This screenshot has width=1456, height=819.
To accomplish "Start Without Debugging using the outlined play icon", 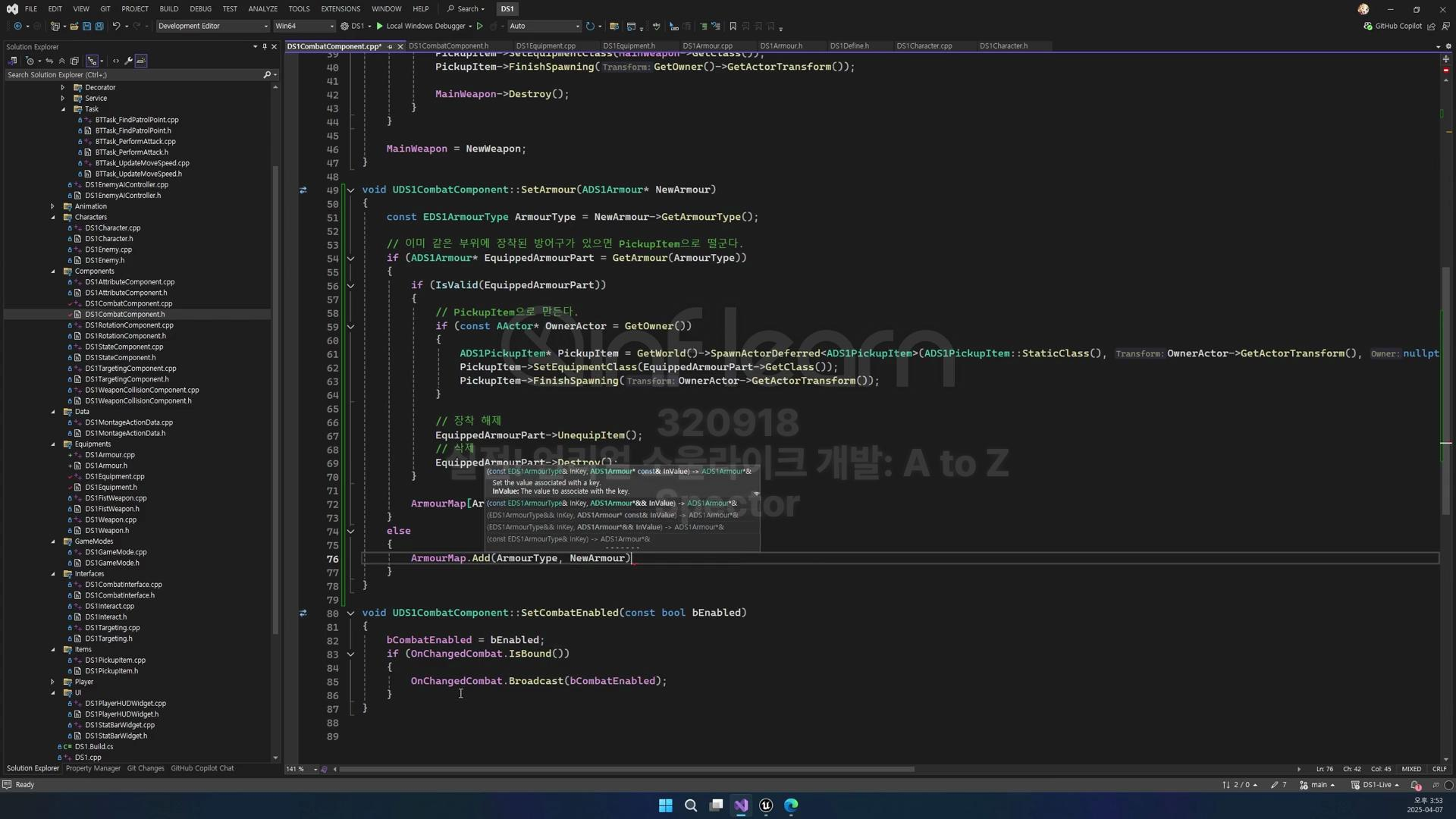I will click(479, 26).
